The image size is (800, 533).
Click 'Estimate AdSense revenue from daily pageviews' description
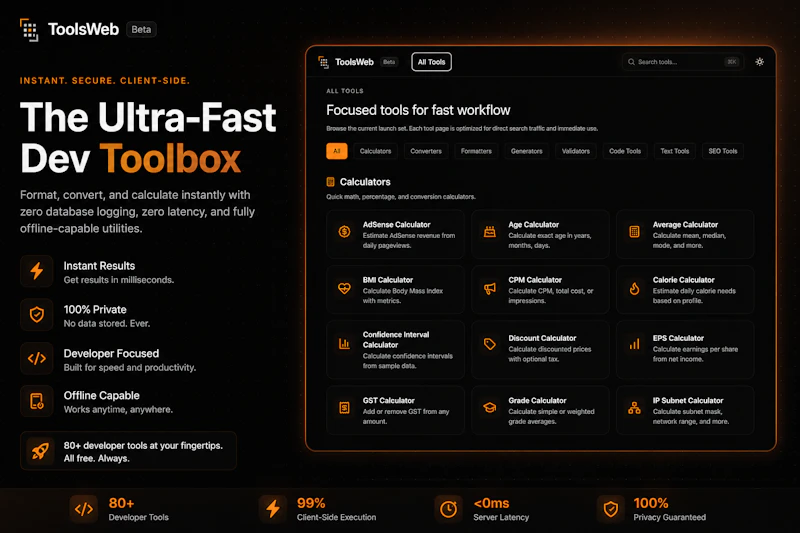pos(409,241)
